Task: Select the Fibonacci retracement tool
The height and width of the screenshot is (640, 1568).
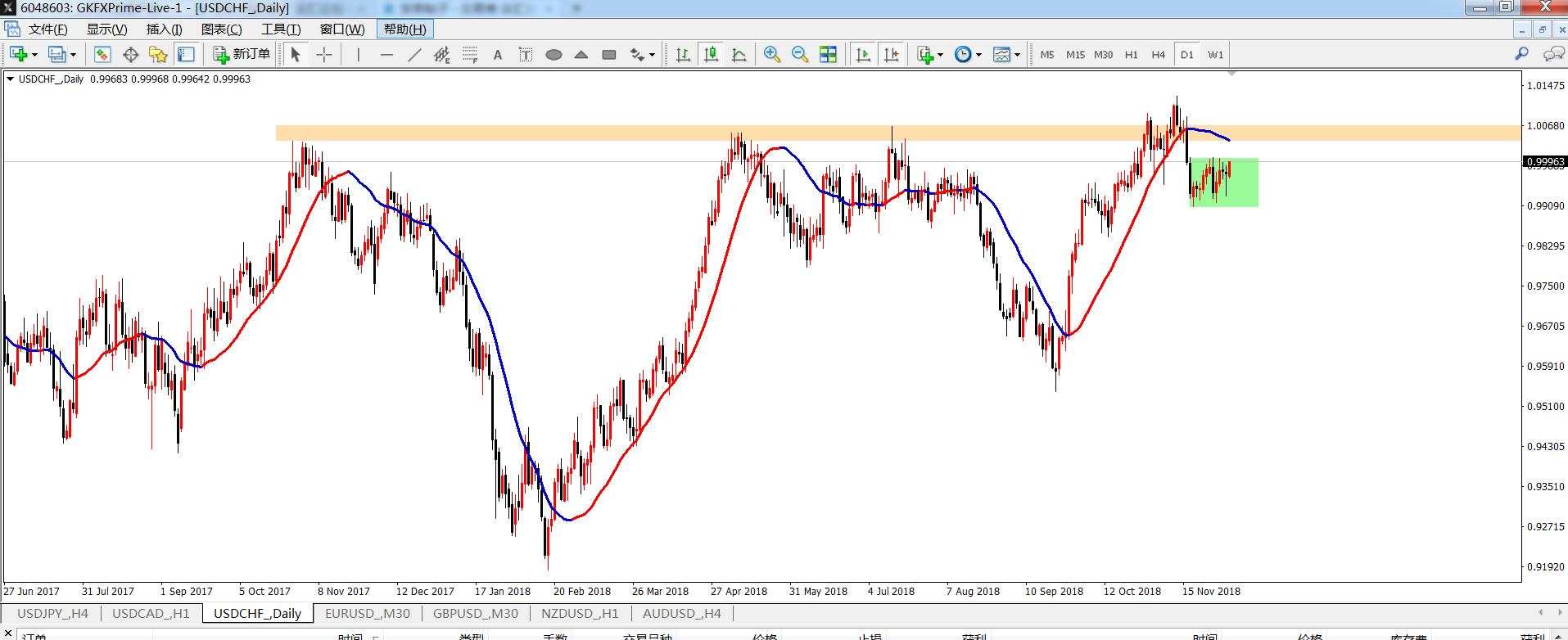Action: coord(469,55)
